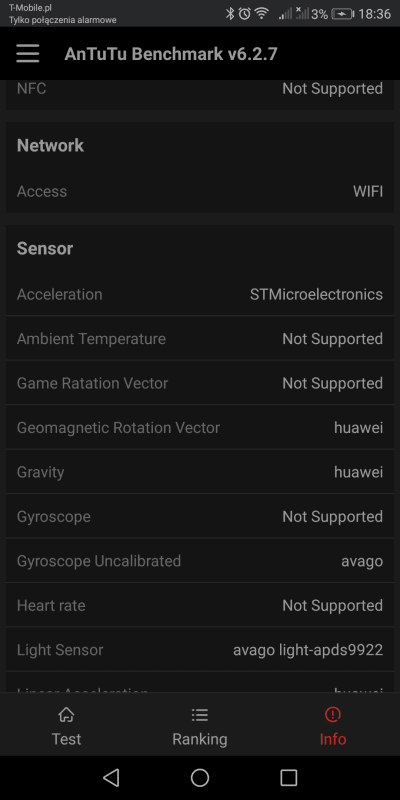This screenshot has height=800, width=400.
Task: Select the Acceleration sensor row
Action: (x=200, y=294)
